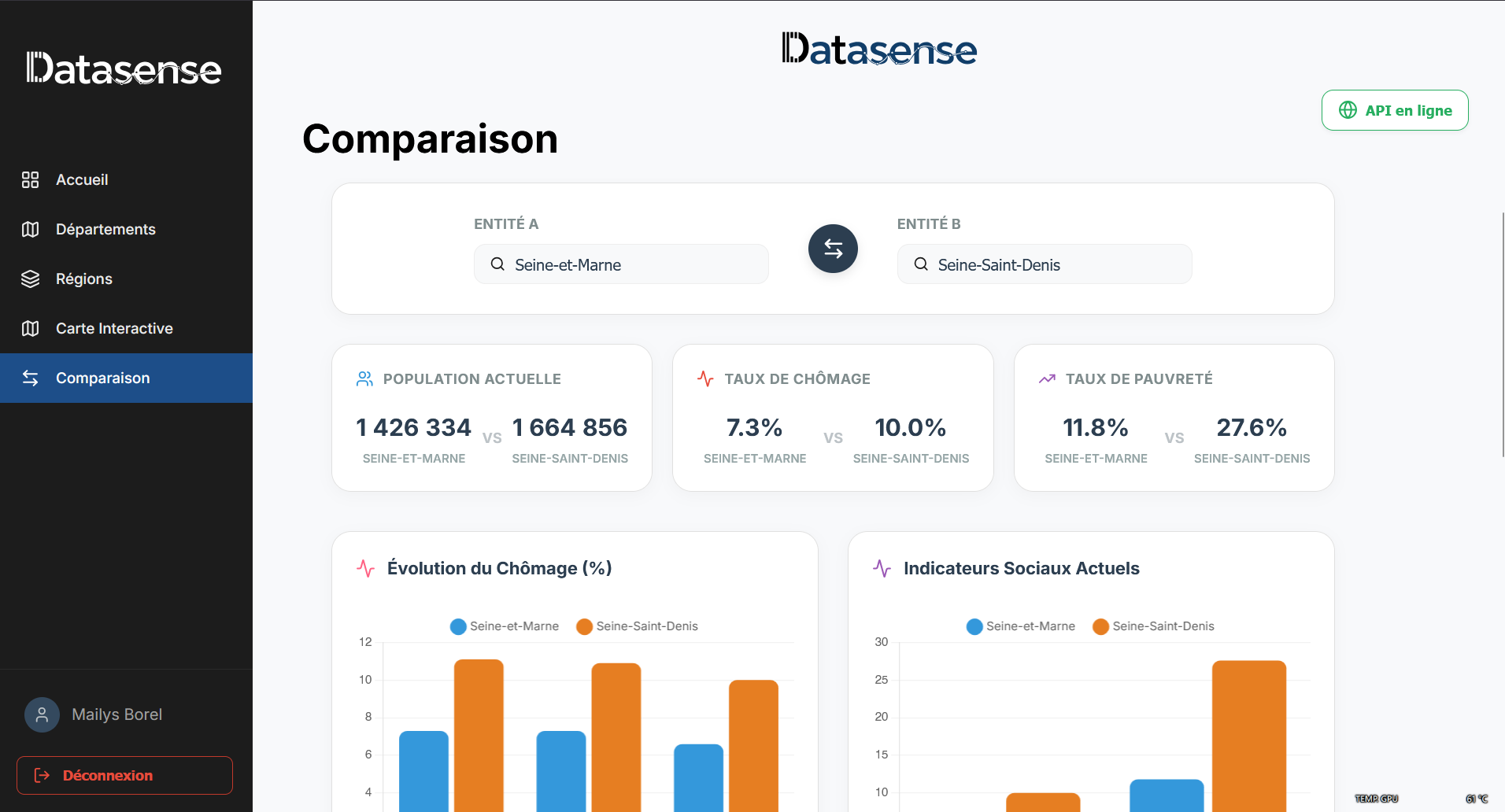Click the Évolution du Chômage chart icon
Viewport: 1505px width, 812px height.
pos(366,568)
